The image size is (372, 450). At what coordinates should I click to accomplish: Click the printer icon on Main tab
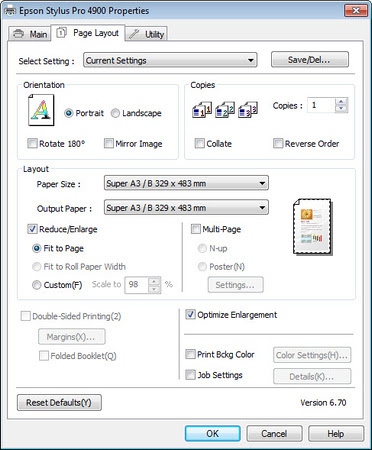19,34
